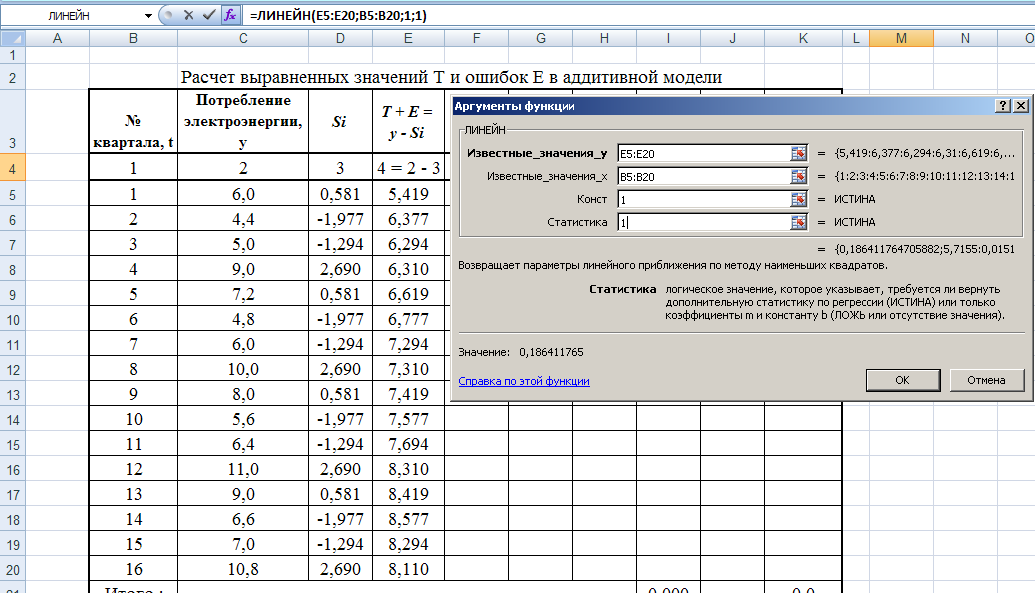The width and height of the screenshot is (1035, 593).
Task: Click cell with value 7,310
Action: tap(408, 369)
